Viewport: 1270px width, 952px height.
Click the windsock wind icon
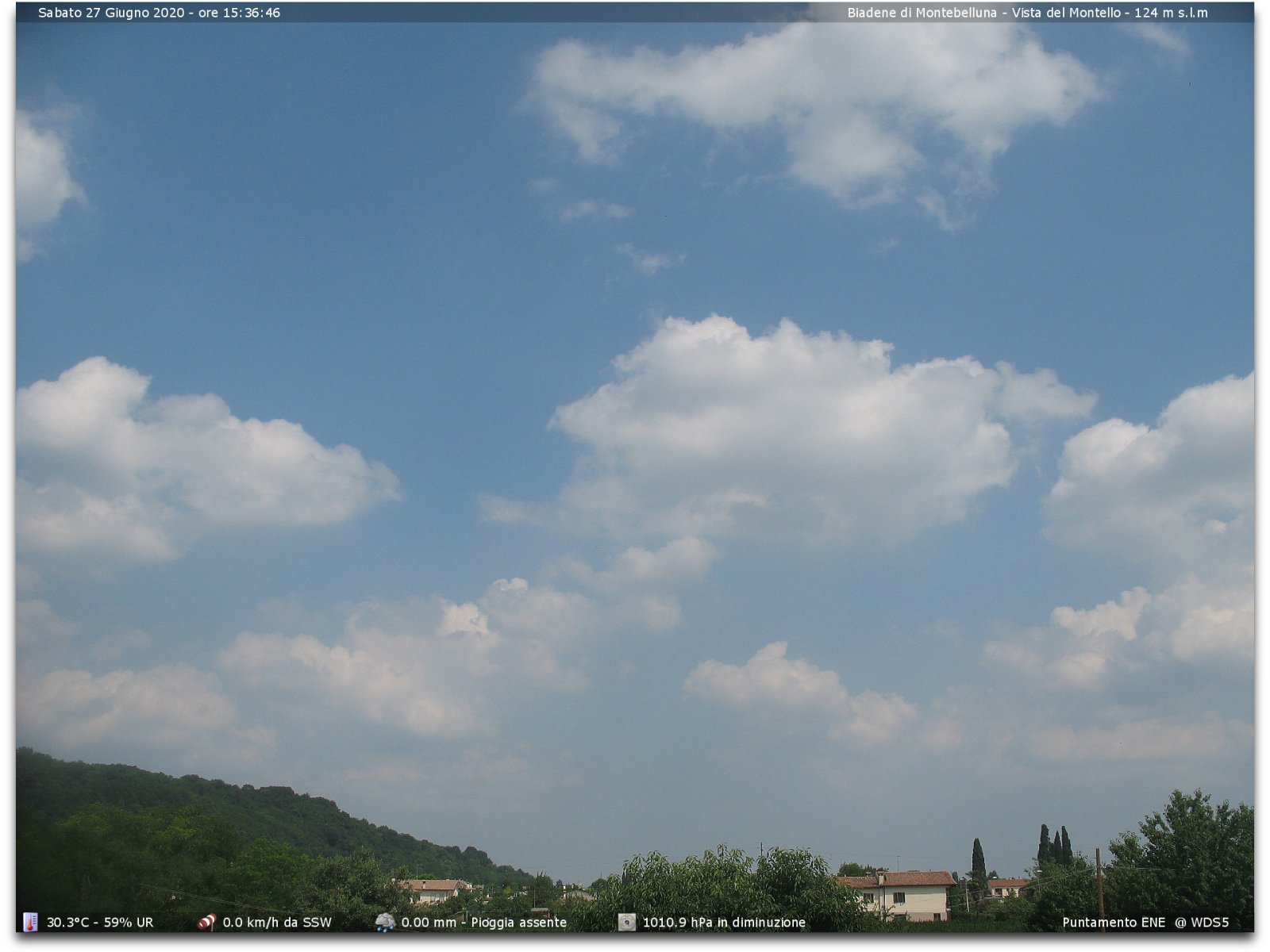pos(206,922)
